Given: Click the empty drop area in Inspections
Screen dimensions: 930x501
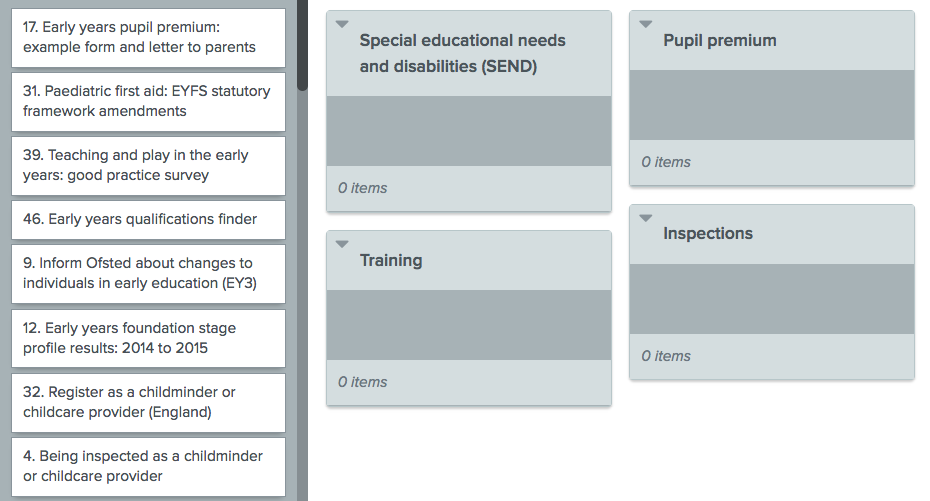Looking at the screenshot, I should [x=772, y=299].
